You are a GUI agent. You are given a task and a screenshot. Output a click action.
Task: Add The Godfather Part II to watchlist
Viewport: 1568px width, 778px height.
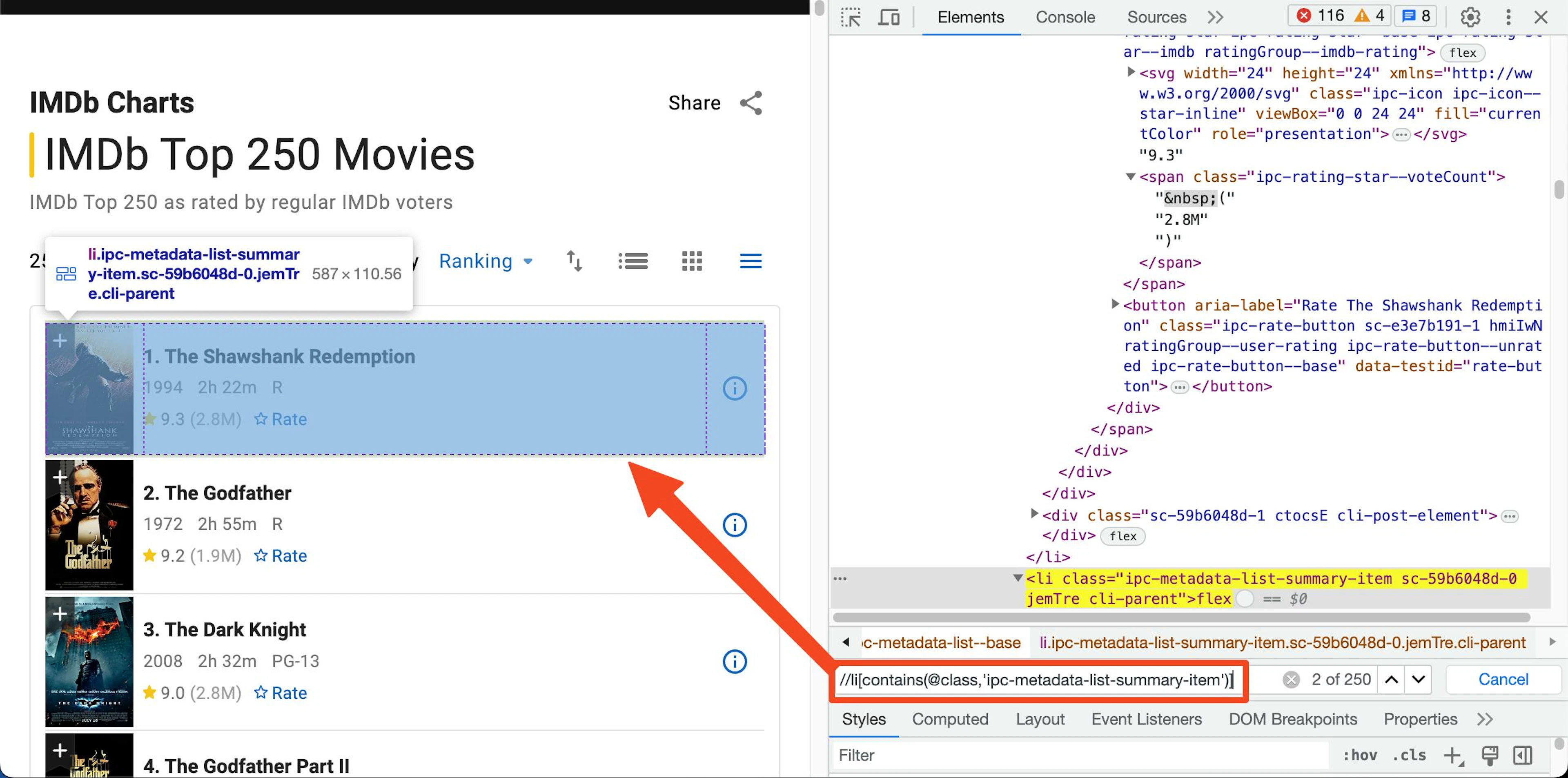pyautogui.click(x=60, y=750)
